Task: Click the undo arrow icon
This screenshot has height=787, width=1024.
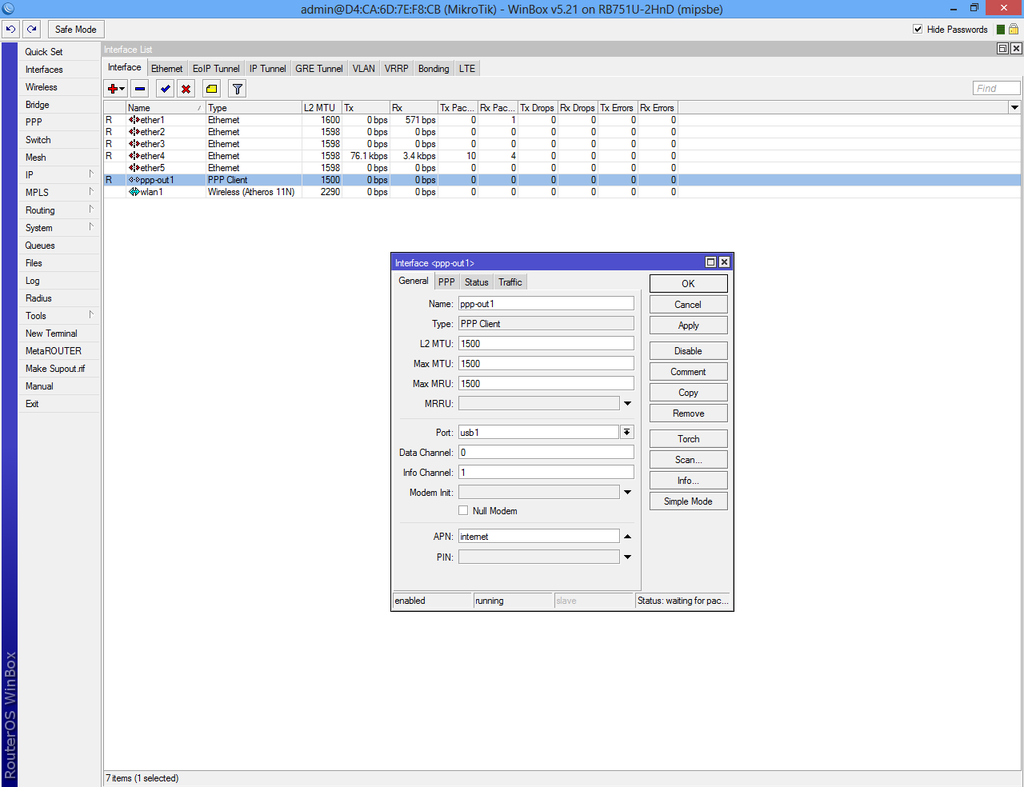Action: (11, 29)
